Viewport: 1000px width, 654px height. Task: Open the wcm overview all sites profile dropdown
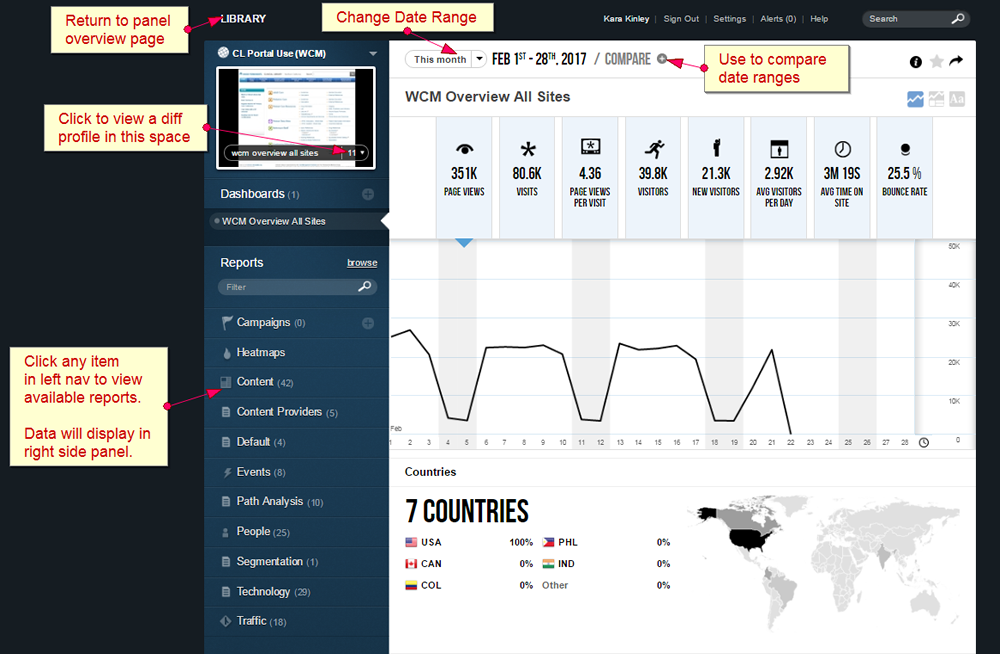(355, 153)
